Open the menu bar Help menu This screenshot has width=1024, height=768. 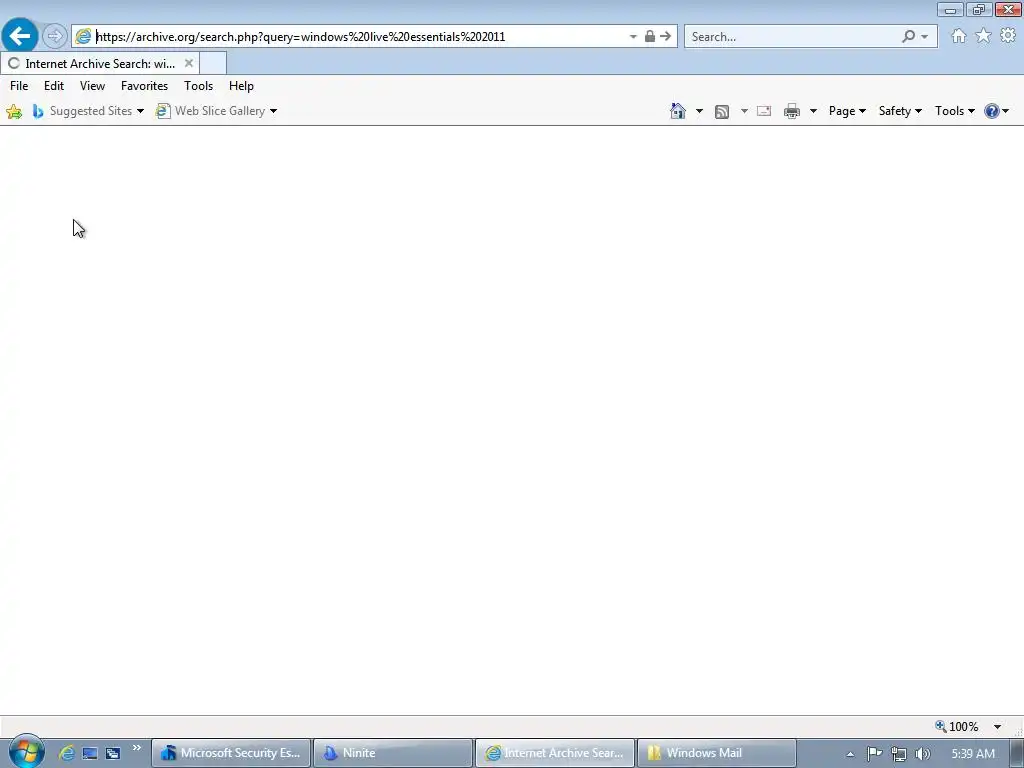[241, 86]
